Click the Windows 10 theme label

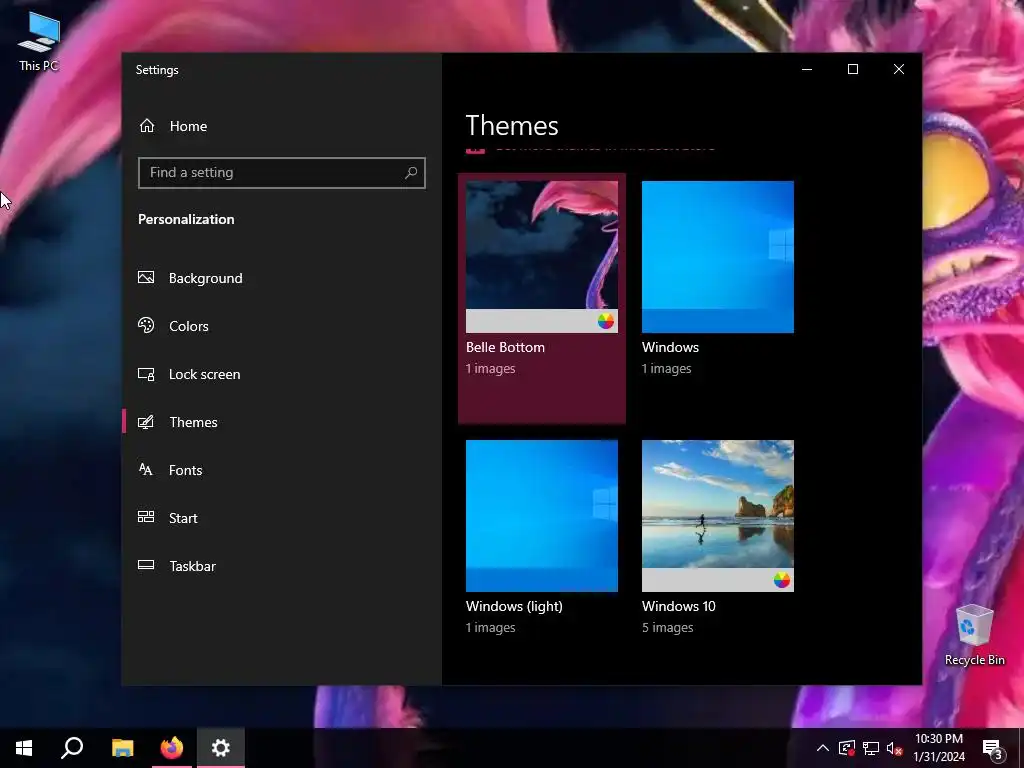(x=679, y=606)
